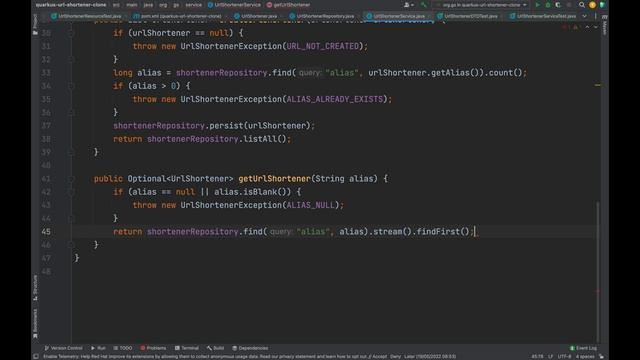Click the UrlShortenerService class breadcrumb
The height and width of the screenshot is (360, 640).
click(x=234, y=5)
